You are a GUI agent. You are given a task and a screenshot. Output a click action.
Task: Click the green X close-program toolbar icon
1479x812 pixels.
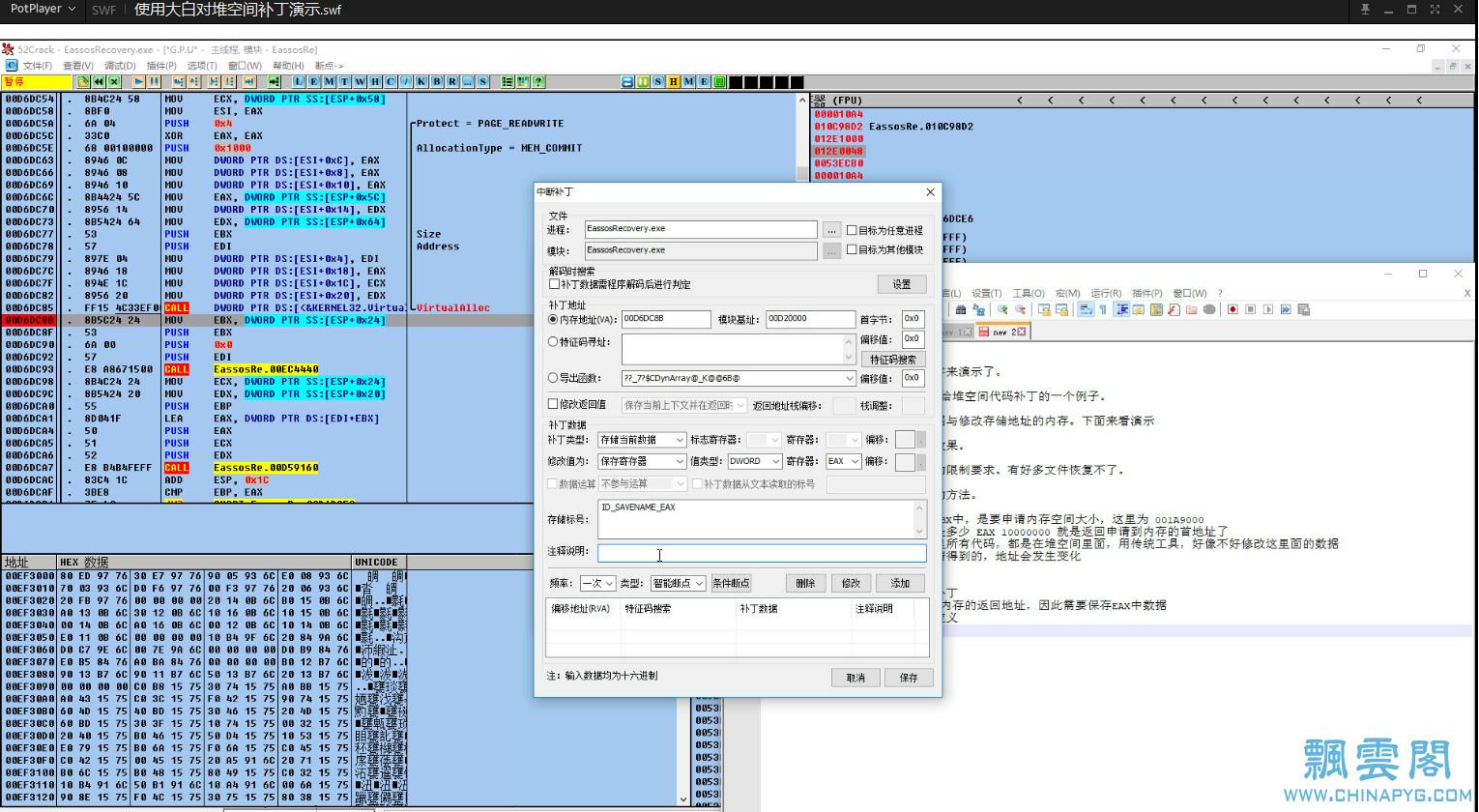[x=114, y=81]
